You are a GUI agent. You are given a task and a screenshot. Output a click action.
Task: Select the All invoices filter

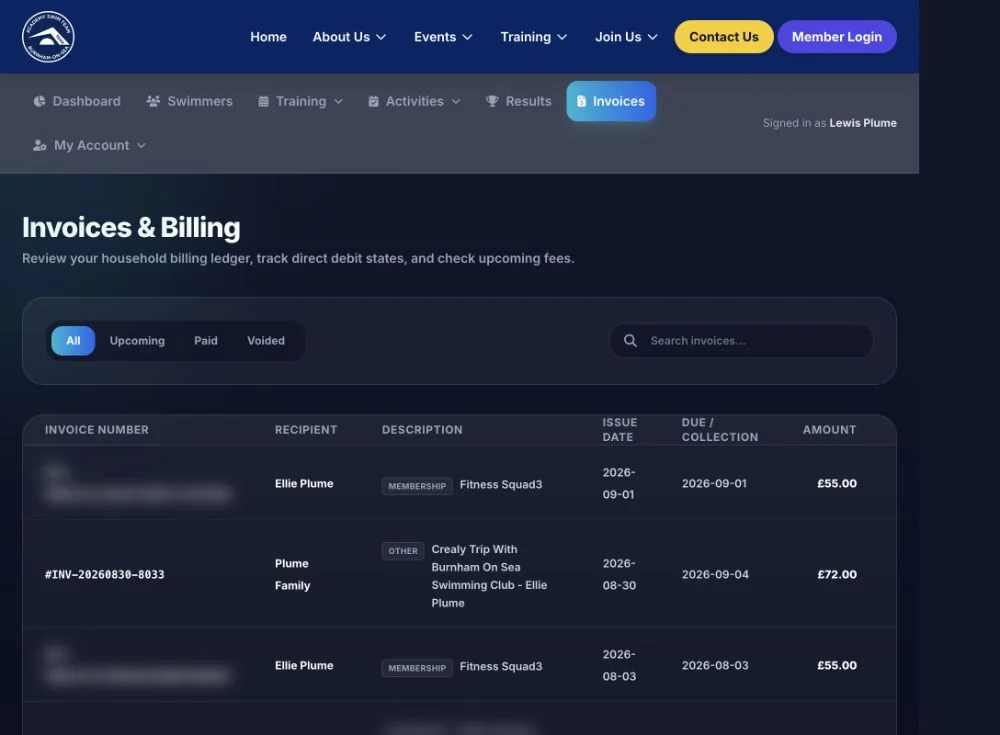[73, 341]
